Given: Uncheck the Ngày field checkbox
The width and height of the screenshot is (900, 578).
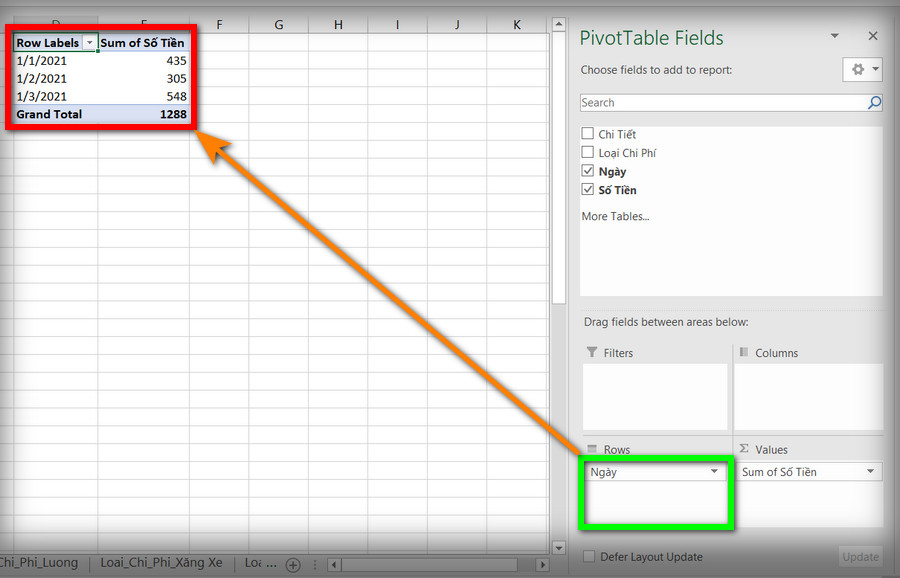Looking at the screenshot, I should (588, 171).
